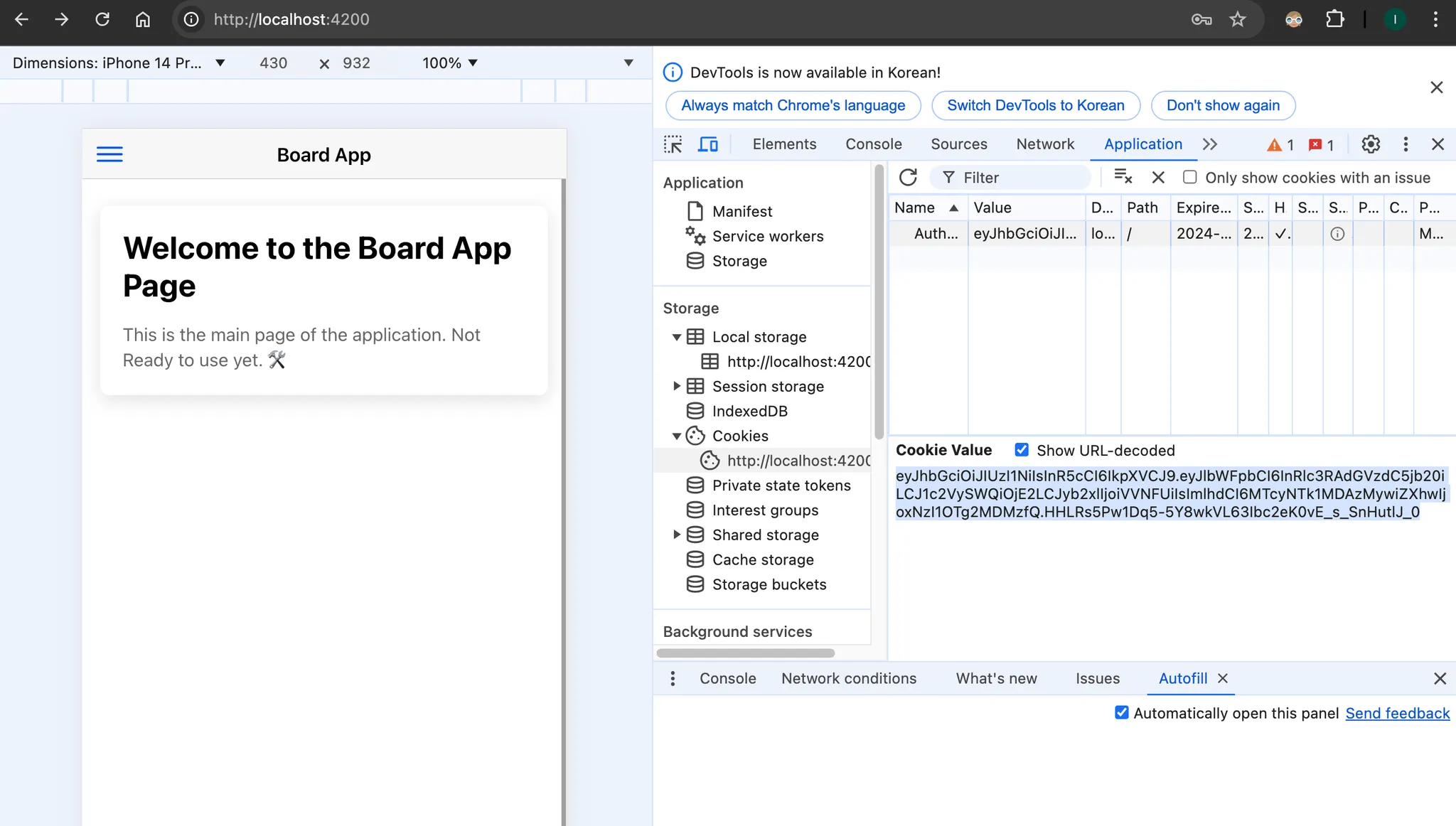Viewport: 1456px width, 826px height.
Task: Click clear all cookies icon
Action: 1123,177
